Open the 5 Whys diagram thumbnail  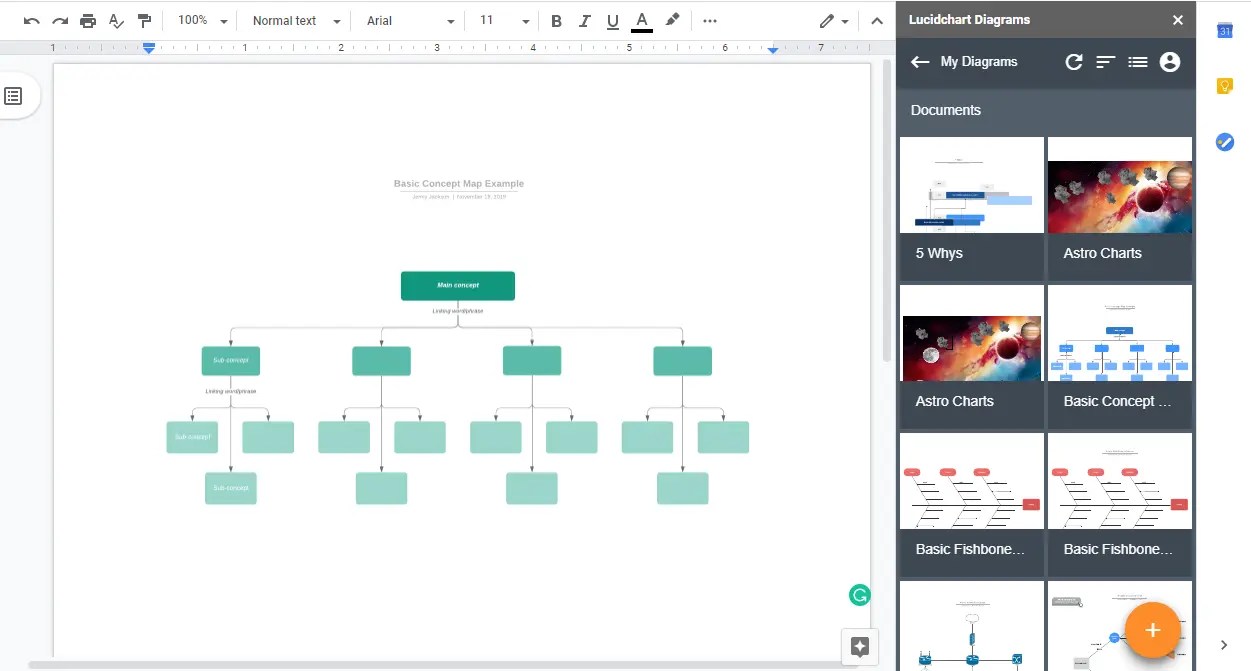[972, 185]
